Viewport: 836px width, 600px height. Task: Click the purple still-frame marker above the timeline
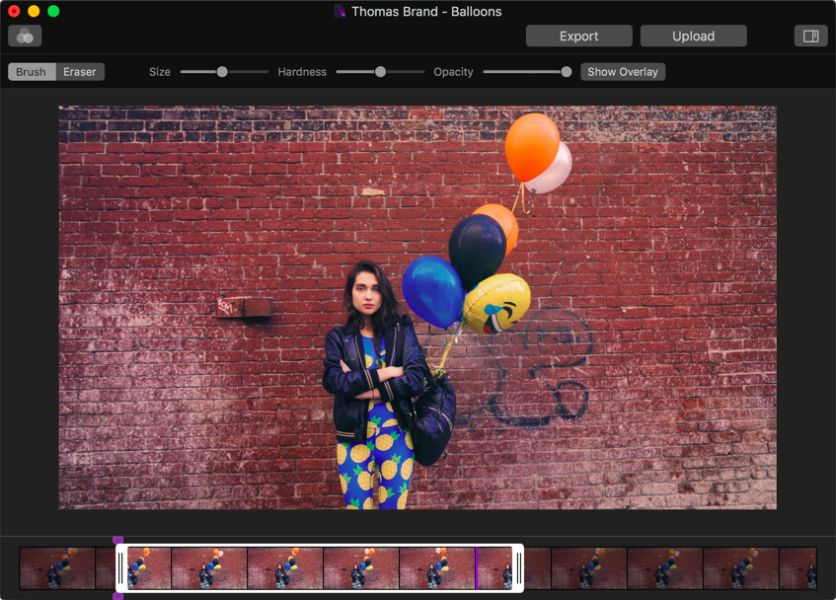click(118, 541)
